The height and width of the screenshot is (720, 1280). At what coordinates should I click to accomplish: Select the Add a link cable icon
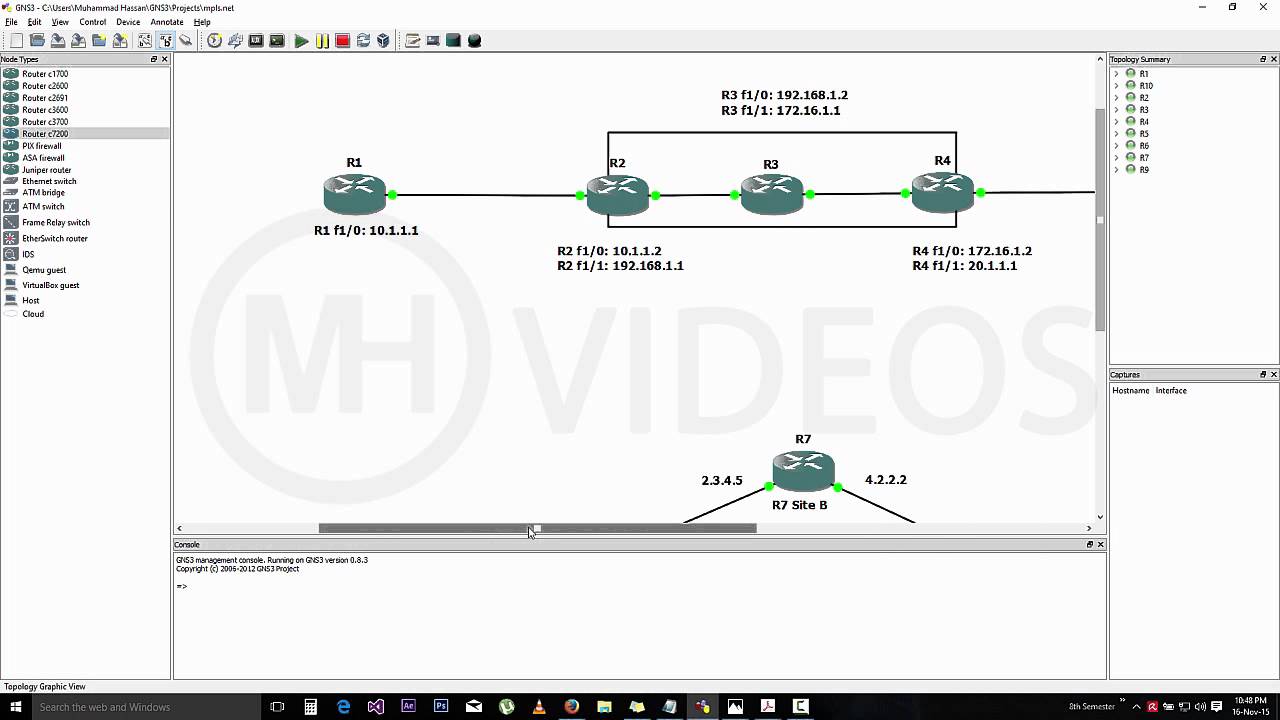point(186,41)
